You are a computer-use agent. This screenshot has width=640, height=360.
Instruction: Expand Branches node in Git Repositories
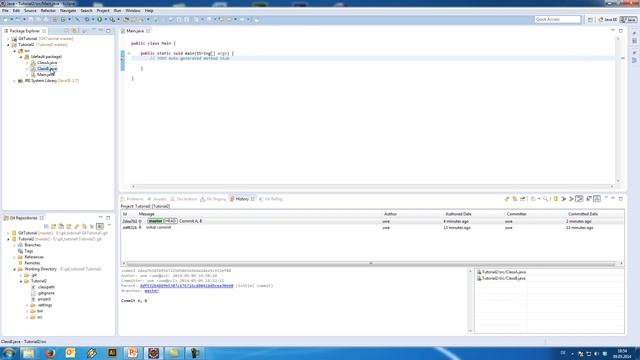click(x=14, y=245)
